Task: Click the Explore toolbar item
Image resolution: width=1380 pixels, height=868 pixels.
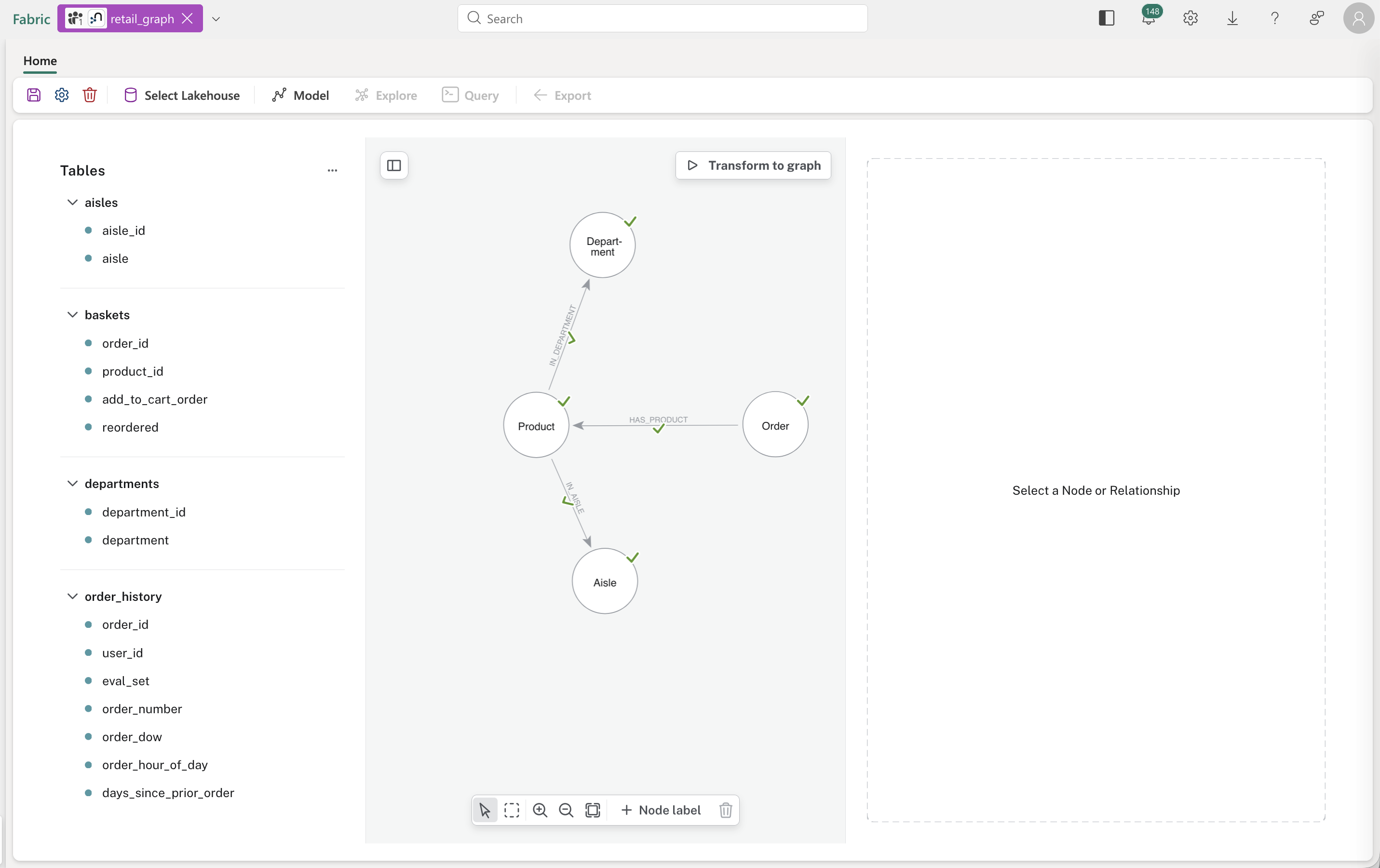Action: pyautogui.click(x=386, y=95)
